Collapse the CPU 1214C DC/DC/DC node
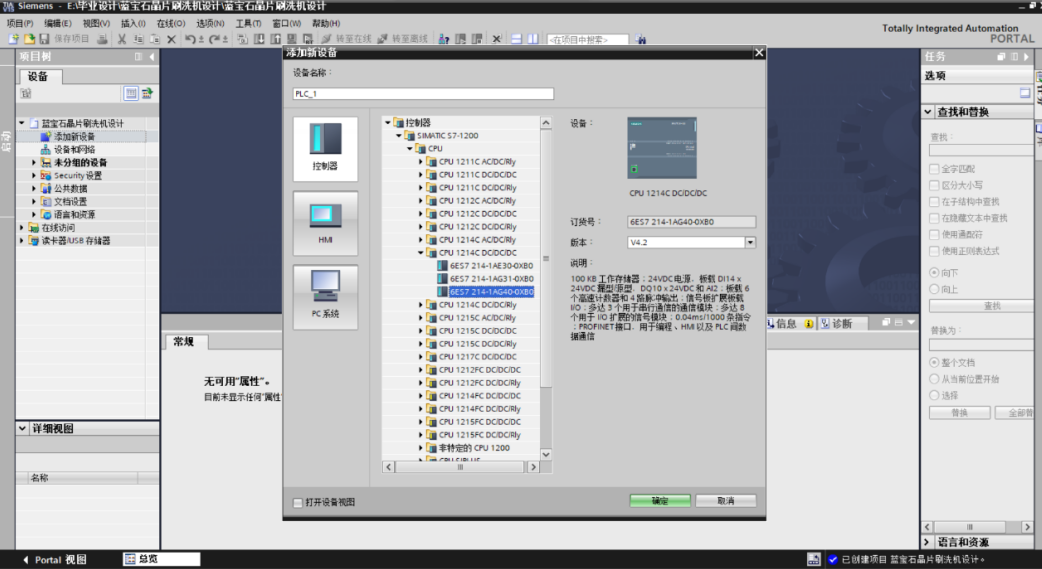1042x569 pixels. coord(421,253)
